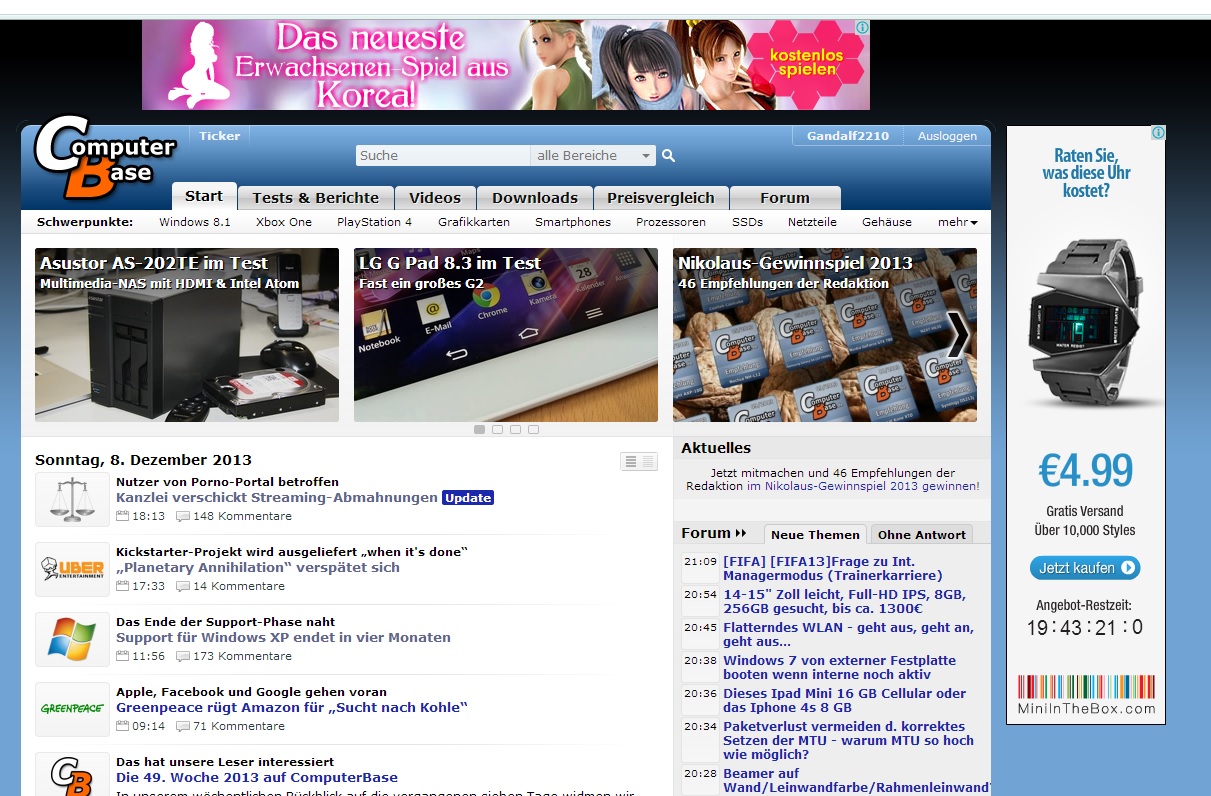Open the Windows 8.1 topic link
Viewport: 1211px width, 796px height.
click(x=195, y=222)
